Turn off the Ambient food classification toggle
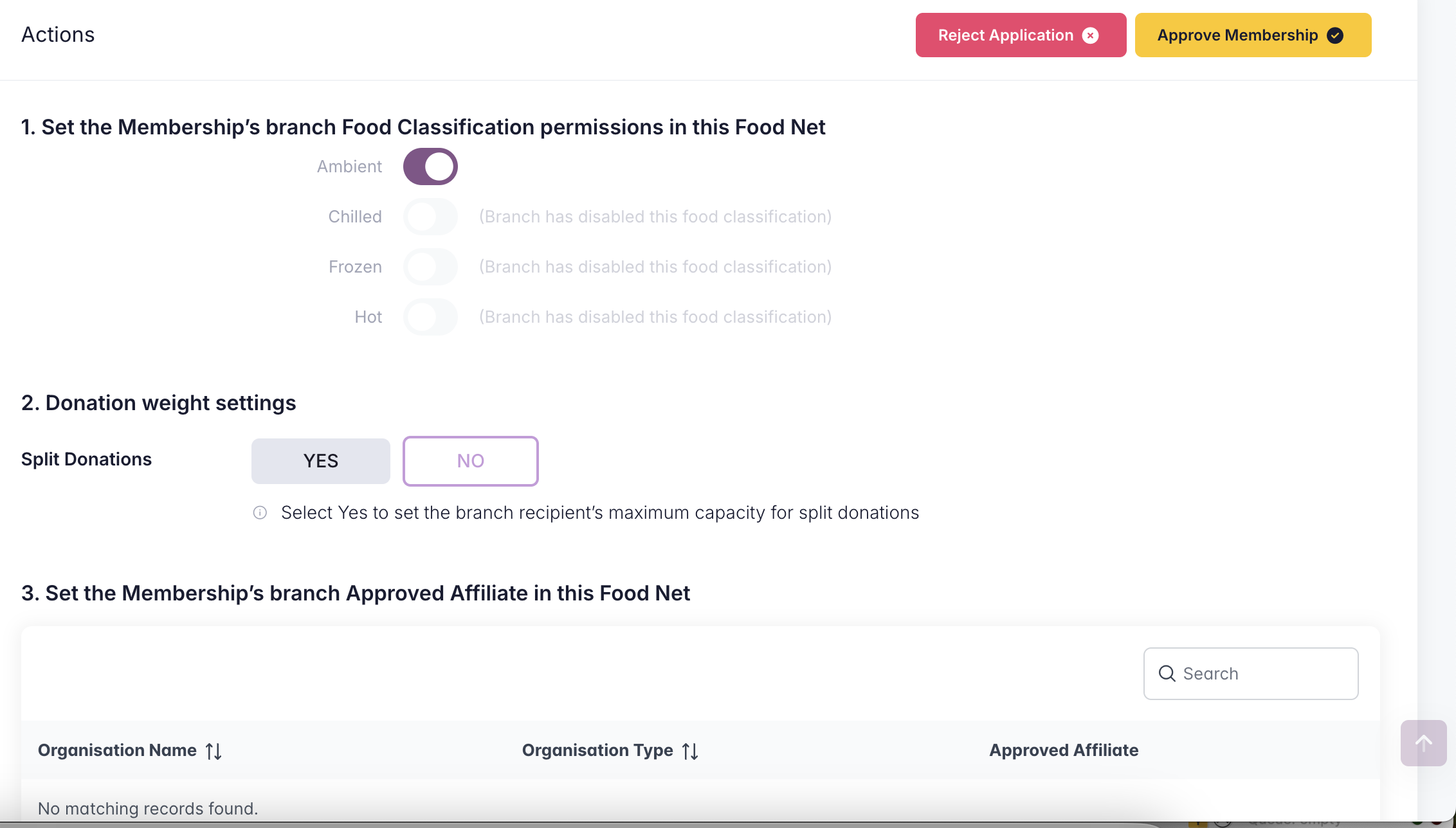The width and height of the screenshot is (1456, 828). coord(430,166)
